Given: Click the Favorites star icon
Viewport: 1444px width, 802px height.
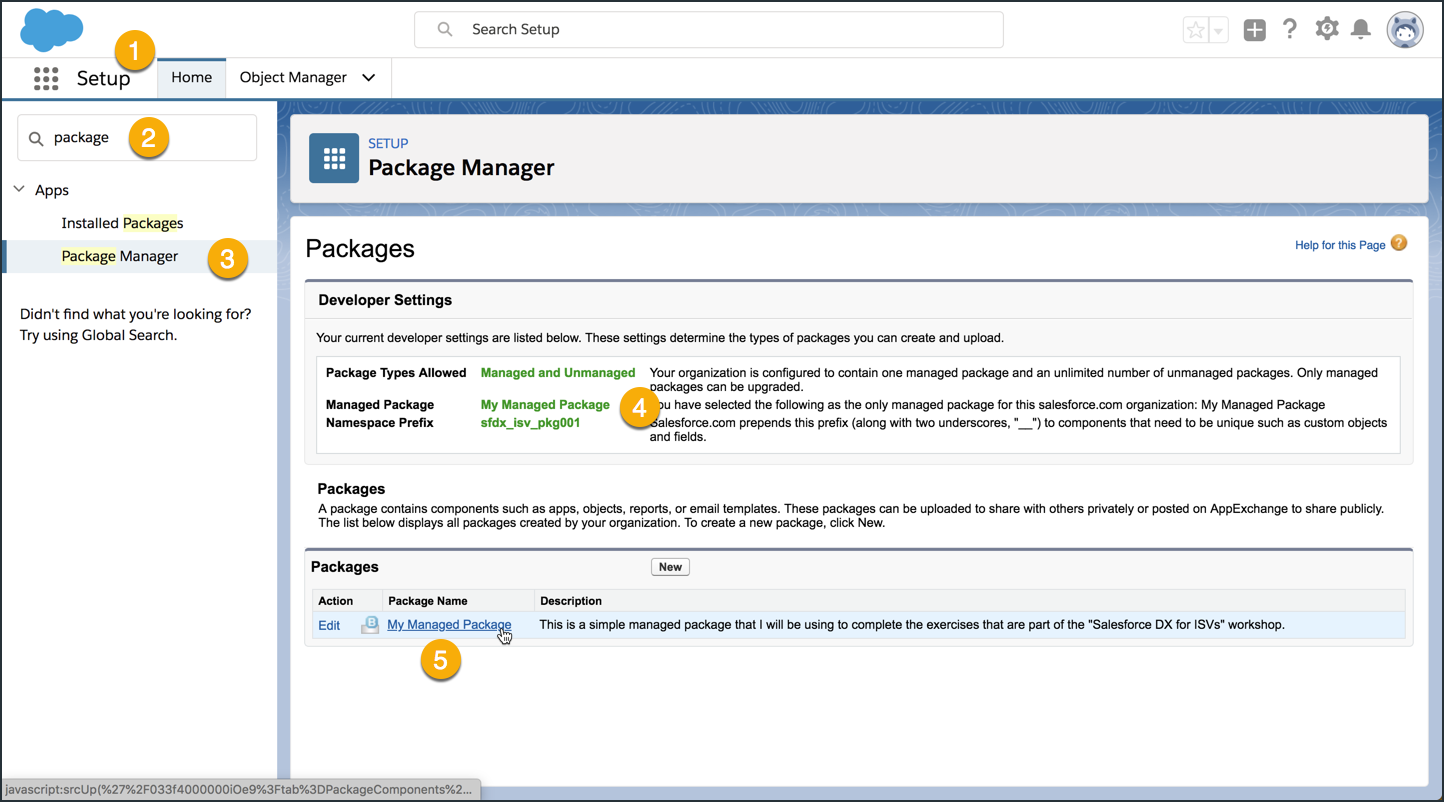Looking at the screenshot, I should (1195, 30).
